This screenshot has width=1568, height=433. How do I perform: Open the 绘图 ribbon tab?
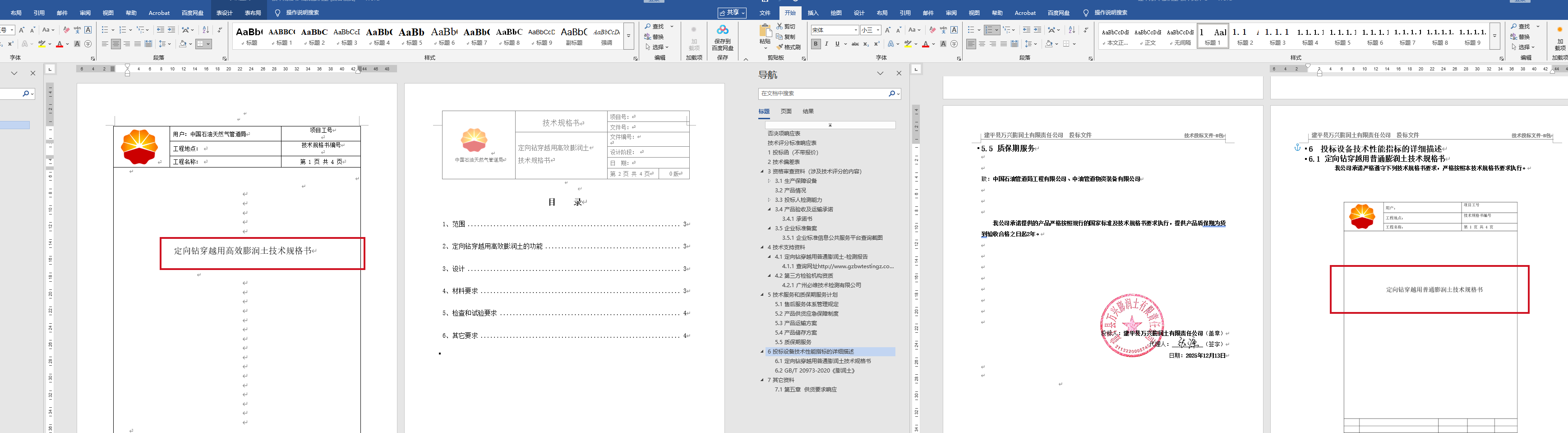(x=836, y=13)
